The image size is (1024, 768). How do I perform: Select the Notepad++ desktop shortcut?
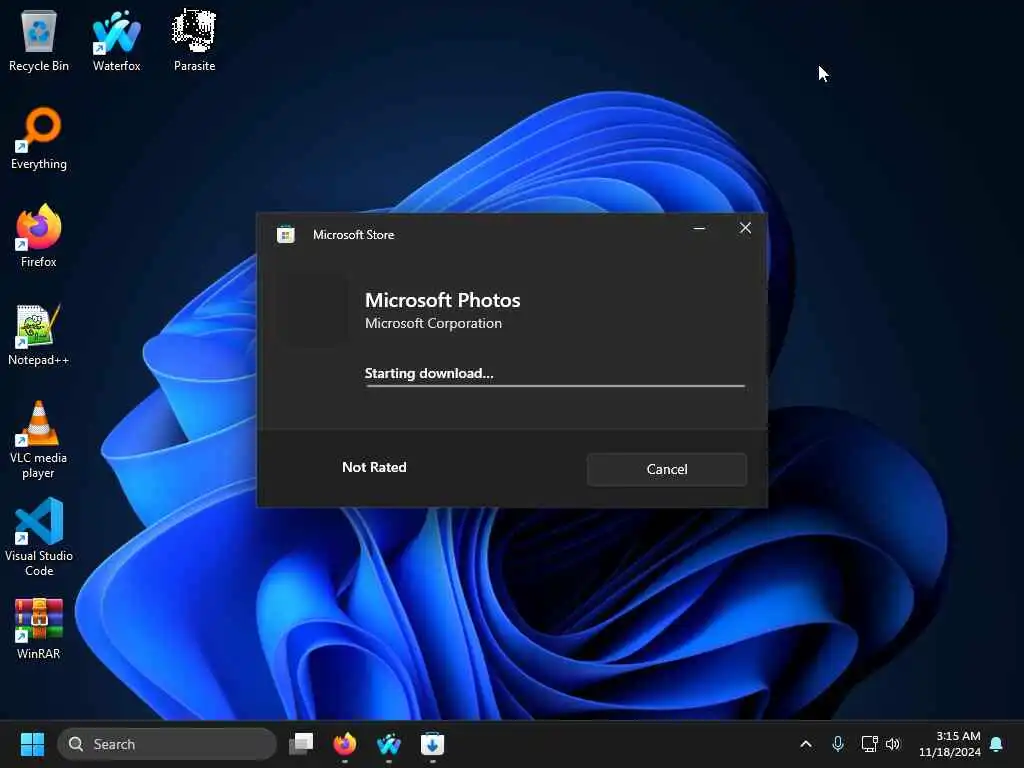point(39,334)
